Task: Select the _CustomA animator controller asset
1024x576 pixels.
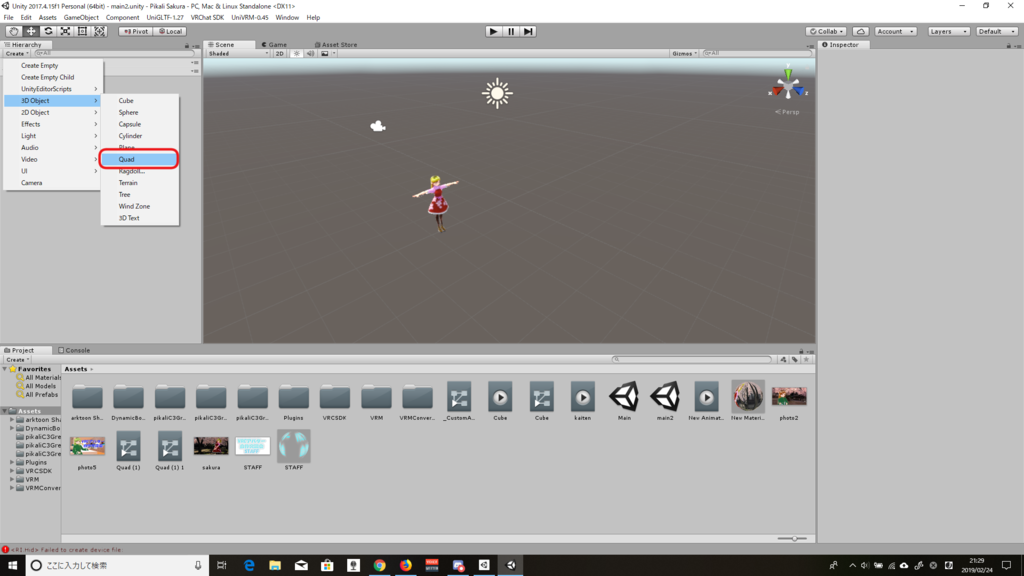Action: click(459, 401)
